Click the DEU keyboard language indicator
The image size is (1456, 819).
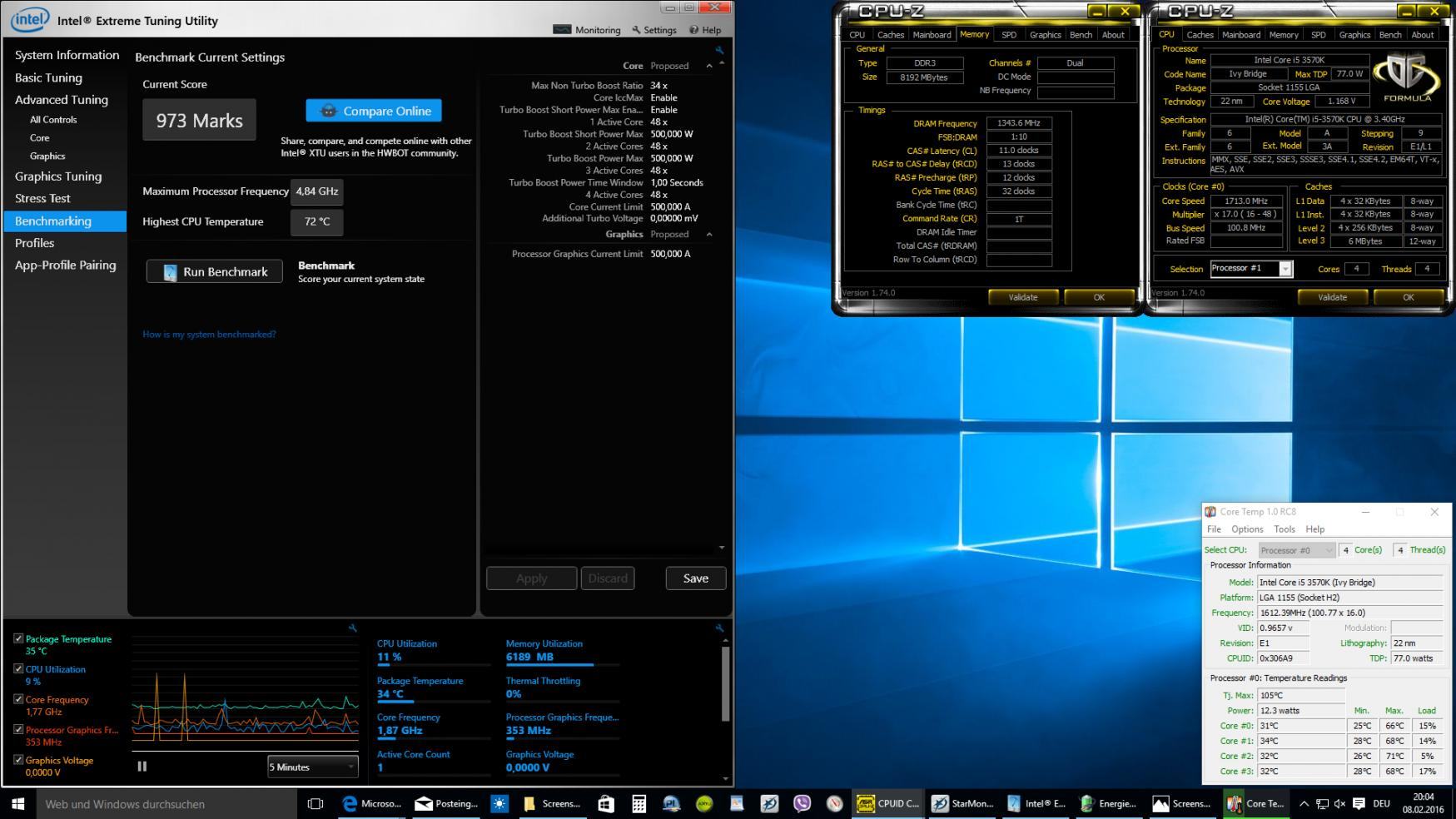pos(1382,804)
